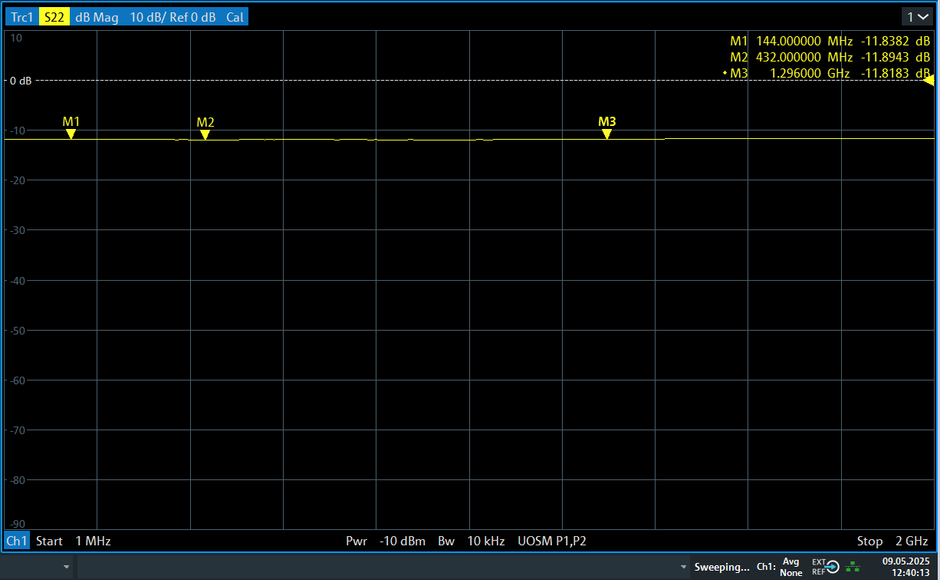Click the 0 dB reference line label
The width and height of the screenshot is (940, 580).
click(x=21, y=80)
